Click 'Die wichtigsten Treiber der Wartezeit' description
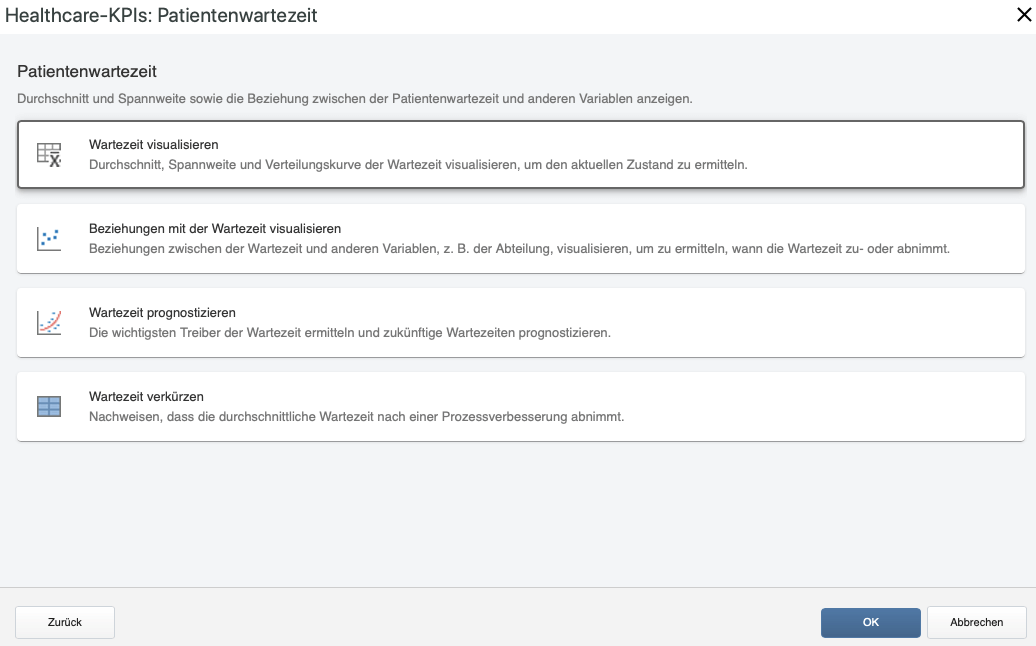Image resolution: width=1036 pixels, height=646 pixels. [x=350, y=332]
